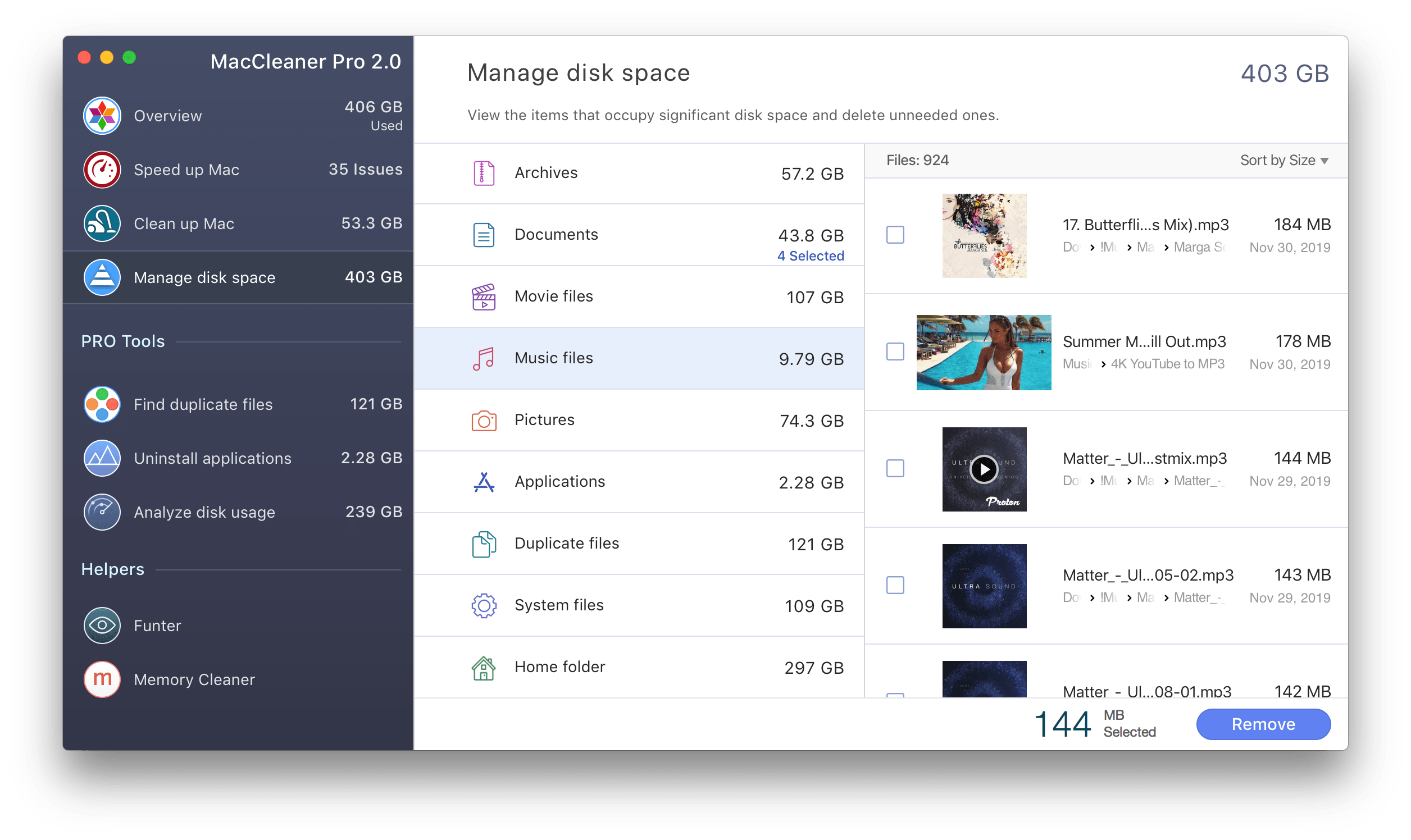Open the Overview sidebar icon

tap(102, 116)
